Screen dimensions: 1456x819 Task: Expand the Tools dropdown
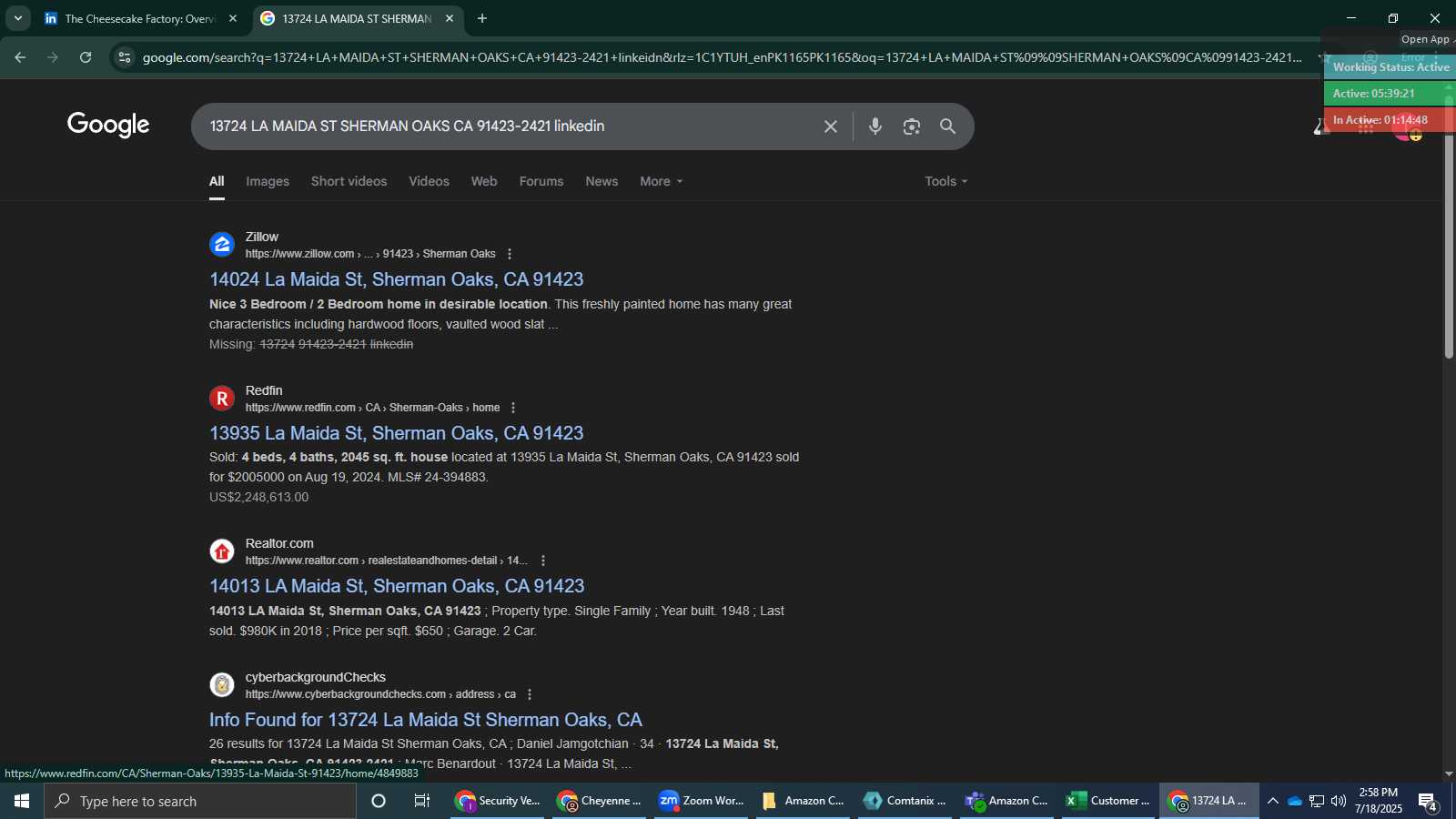945,181
